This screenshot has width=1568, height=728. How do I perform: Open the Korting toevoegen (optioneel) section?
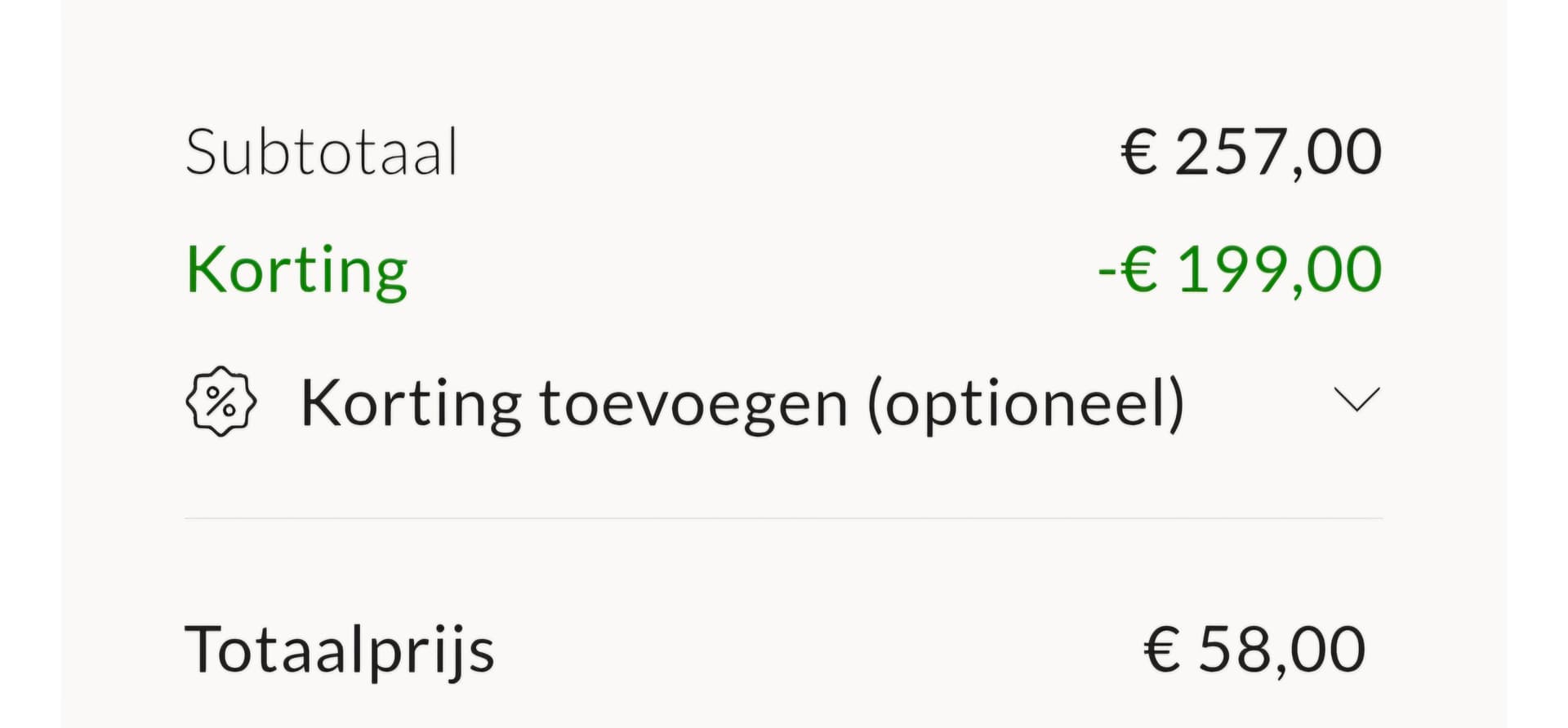coord(742,403)
